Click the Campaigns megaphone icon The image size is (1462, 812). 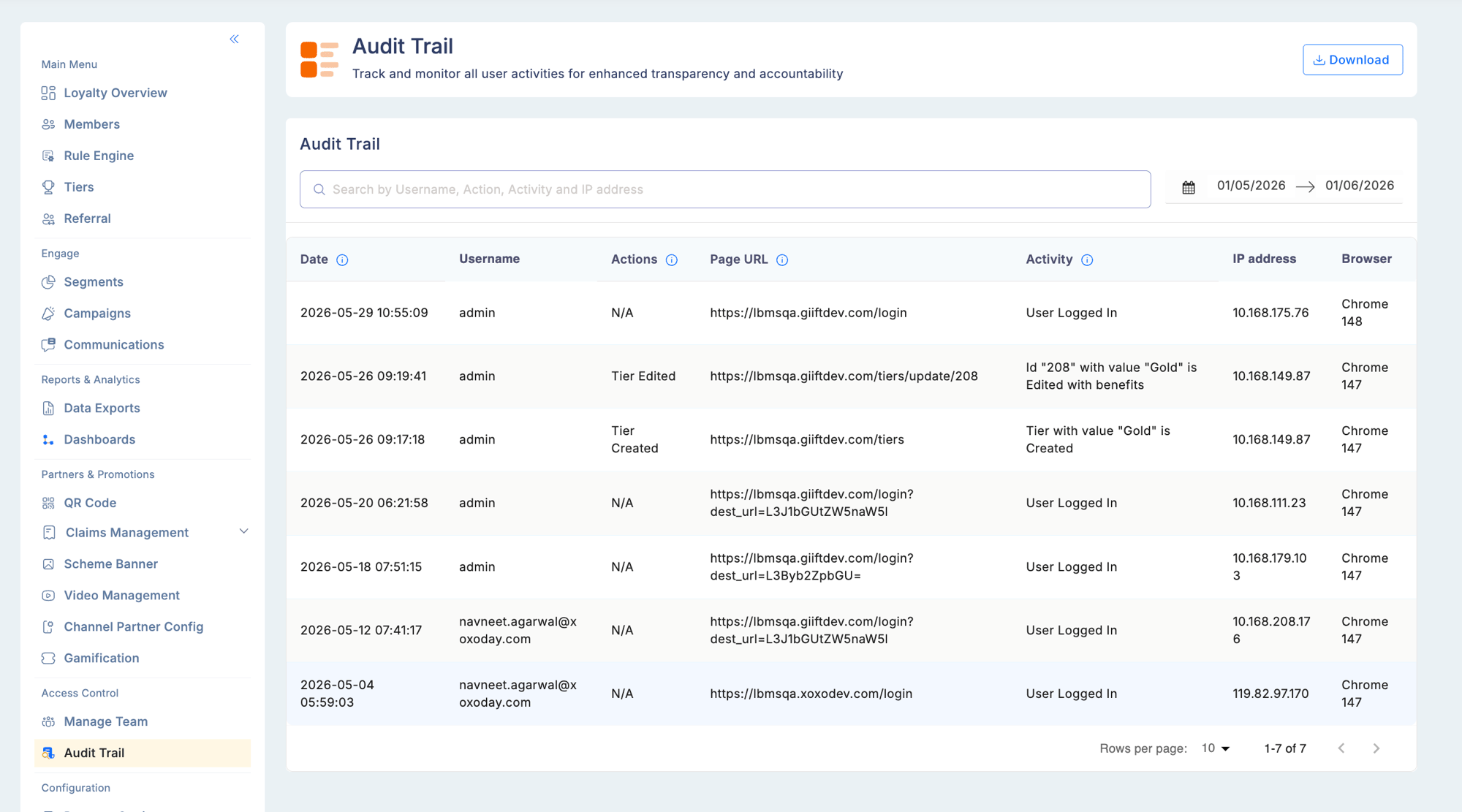click(48, 314)
